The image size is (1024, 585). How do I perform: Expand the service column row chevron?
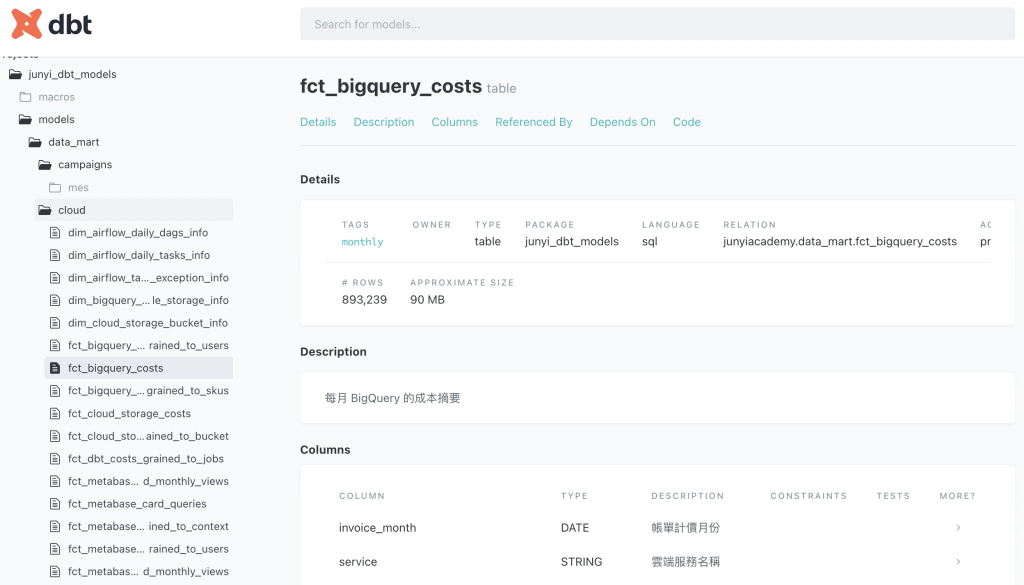point(958,561)
